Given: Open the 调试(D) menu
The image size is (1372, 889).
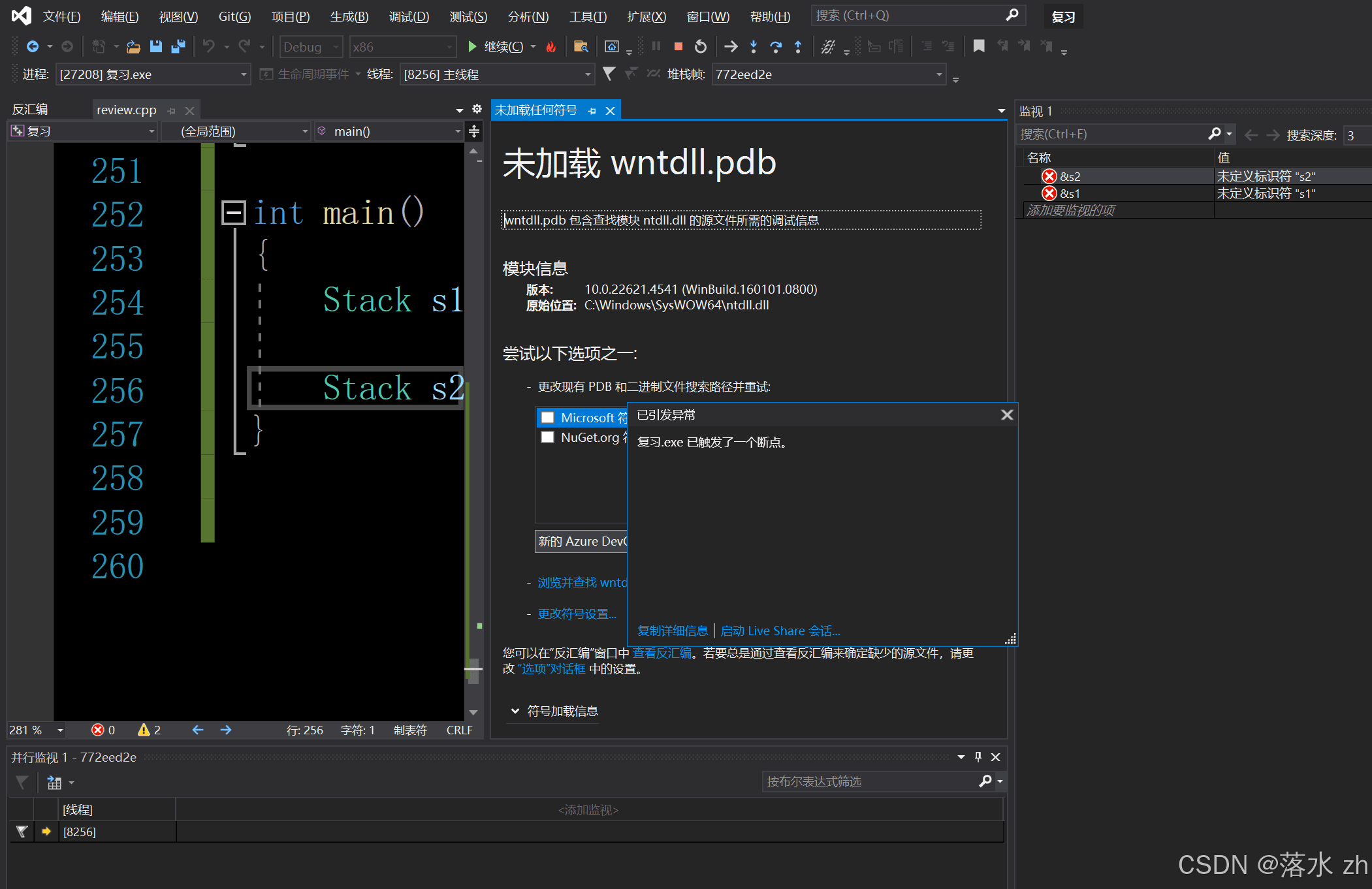Looking at the screenshot, I should pyautogui.click(x=409, y=16).
